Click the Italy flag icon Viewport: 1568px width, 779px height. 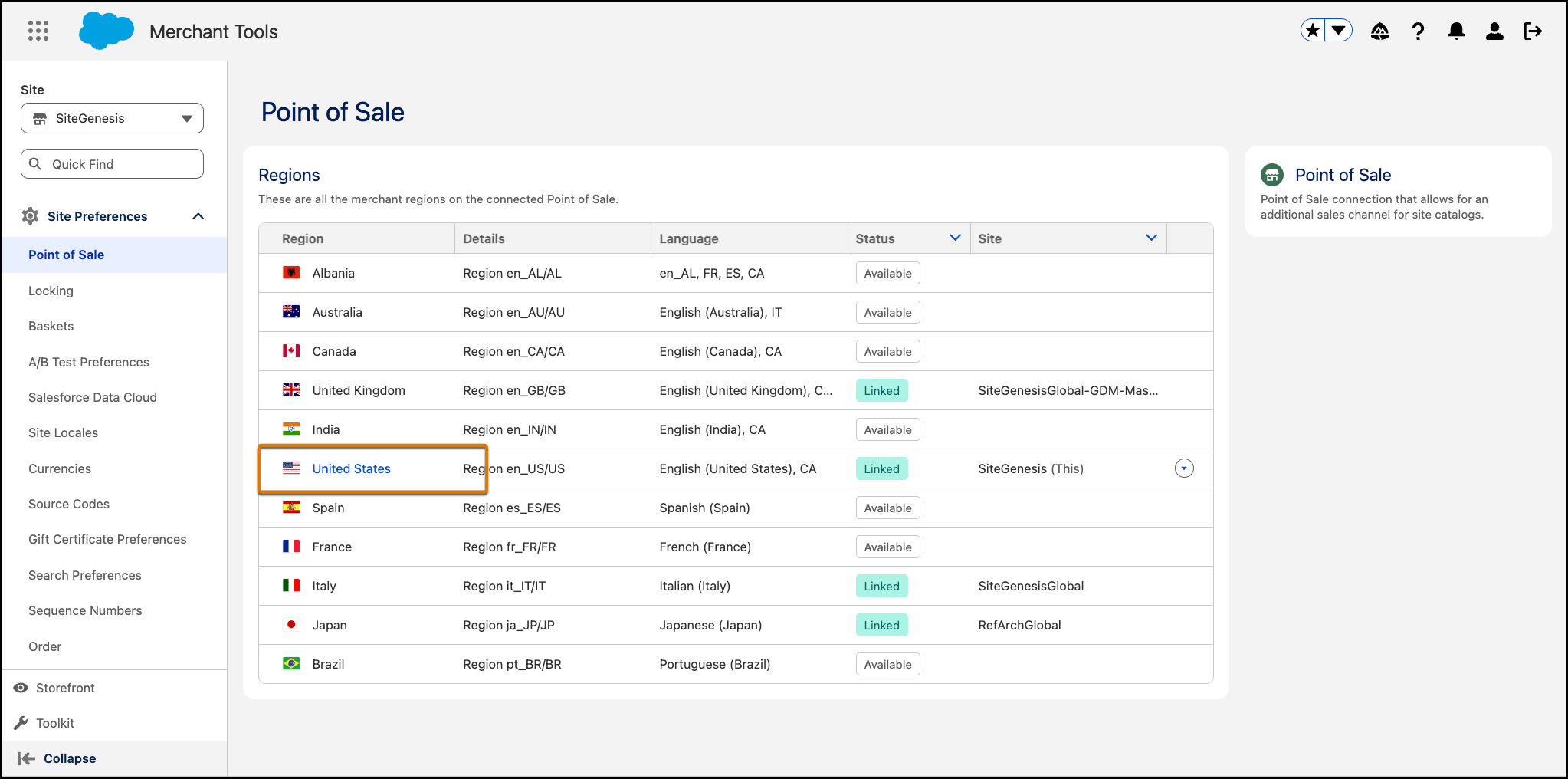tap(291, 586)
